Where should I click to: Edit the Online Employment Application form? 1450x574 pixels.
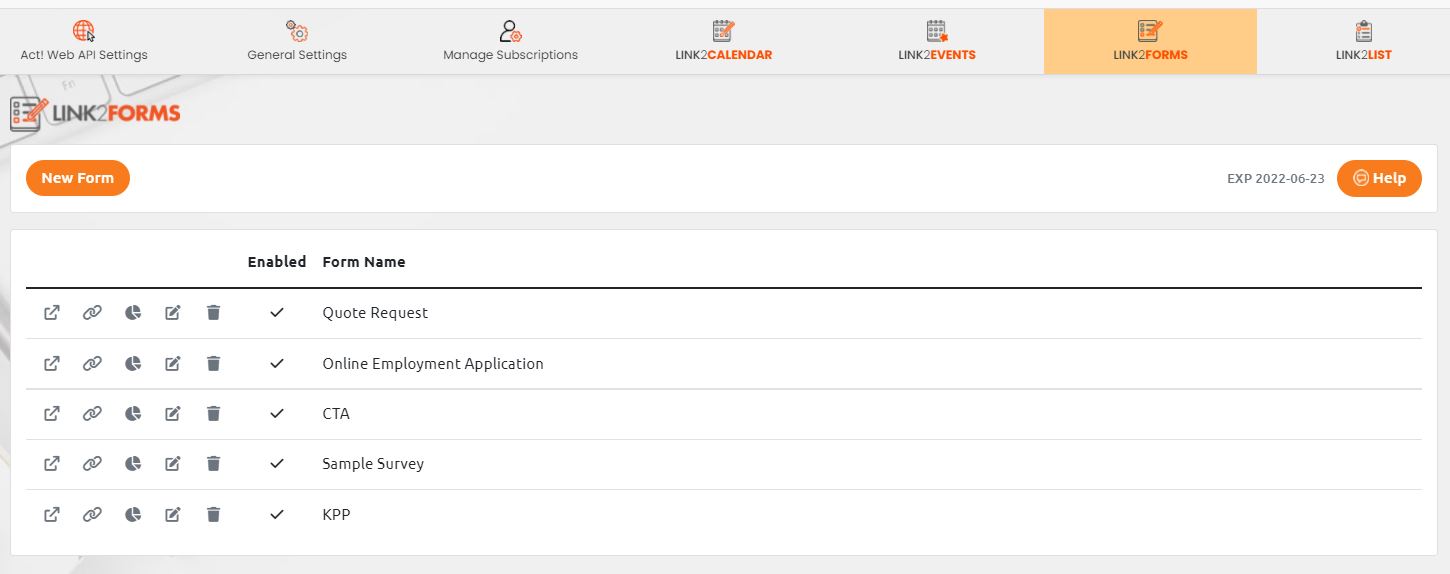click(173, 364)
